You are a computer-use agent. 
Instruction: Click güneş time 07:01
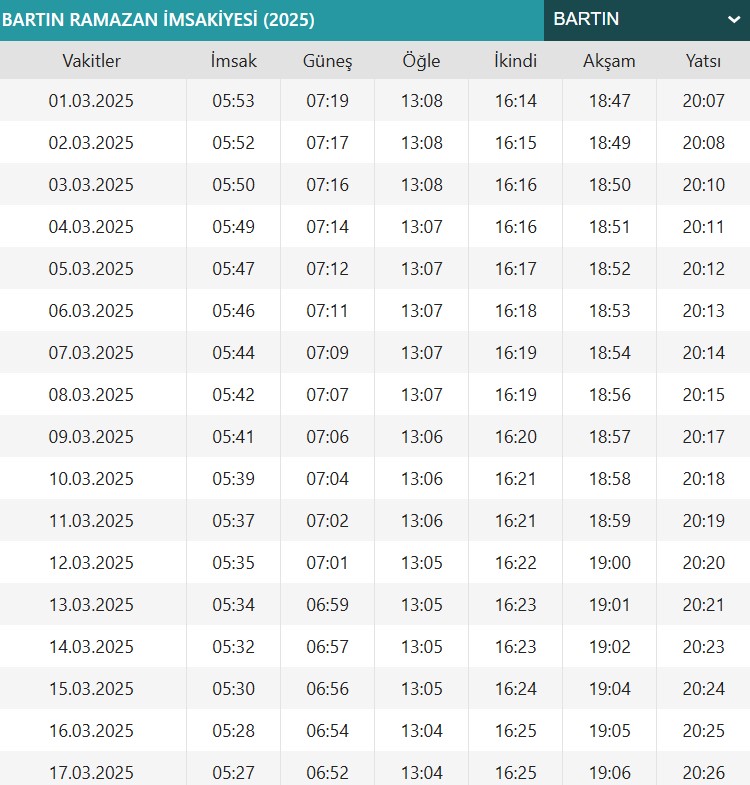coord(327,563)
